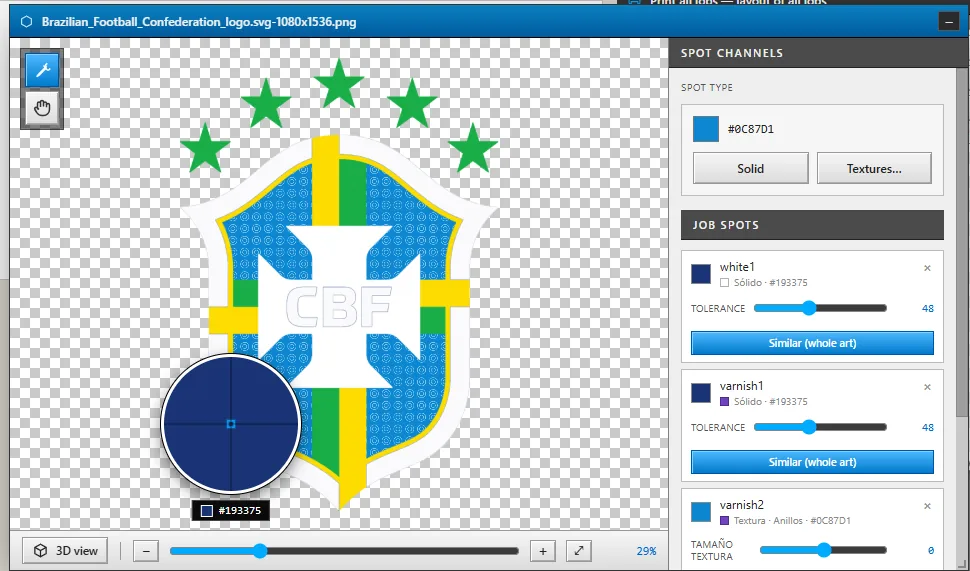Click the varnish1 tolerance value 48
The image size is (970, 571).
tap(927, 427)
